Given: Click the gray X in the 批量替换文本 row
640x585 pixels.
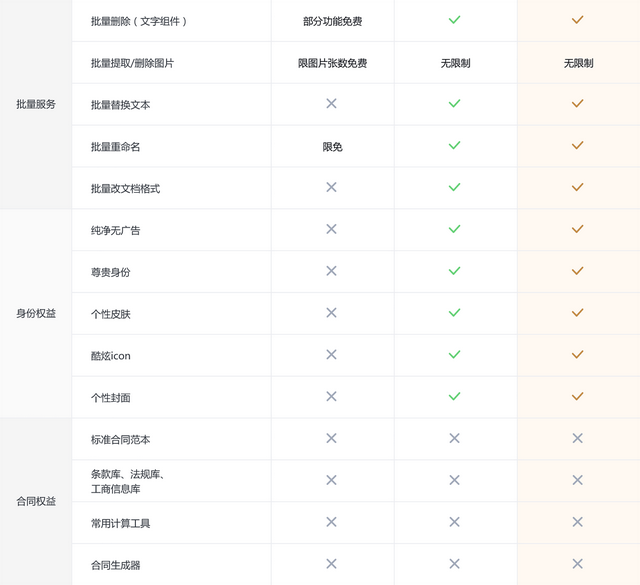Looking at the screenshot, I should pos(331,103).
